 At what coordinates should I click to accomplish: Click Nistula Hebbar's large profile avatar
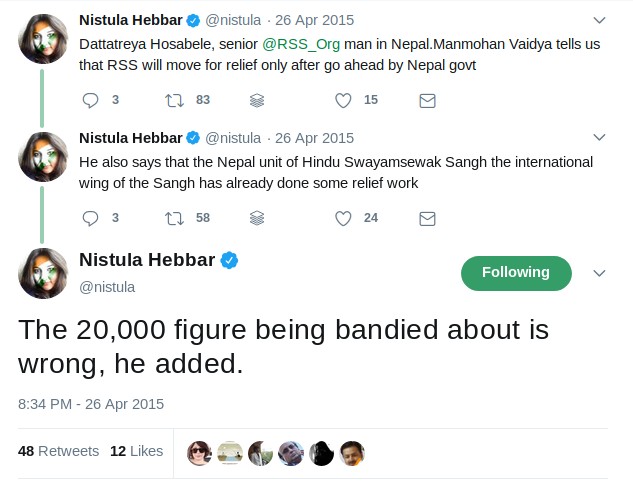tap(43, 273)
